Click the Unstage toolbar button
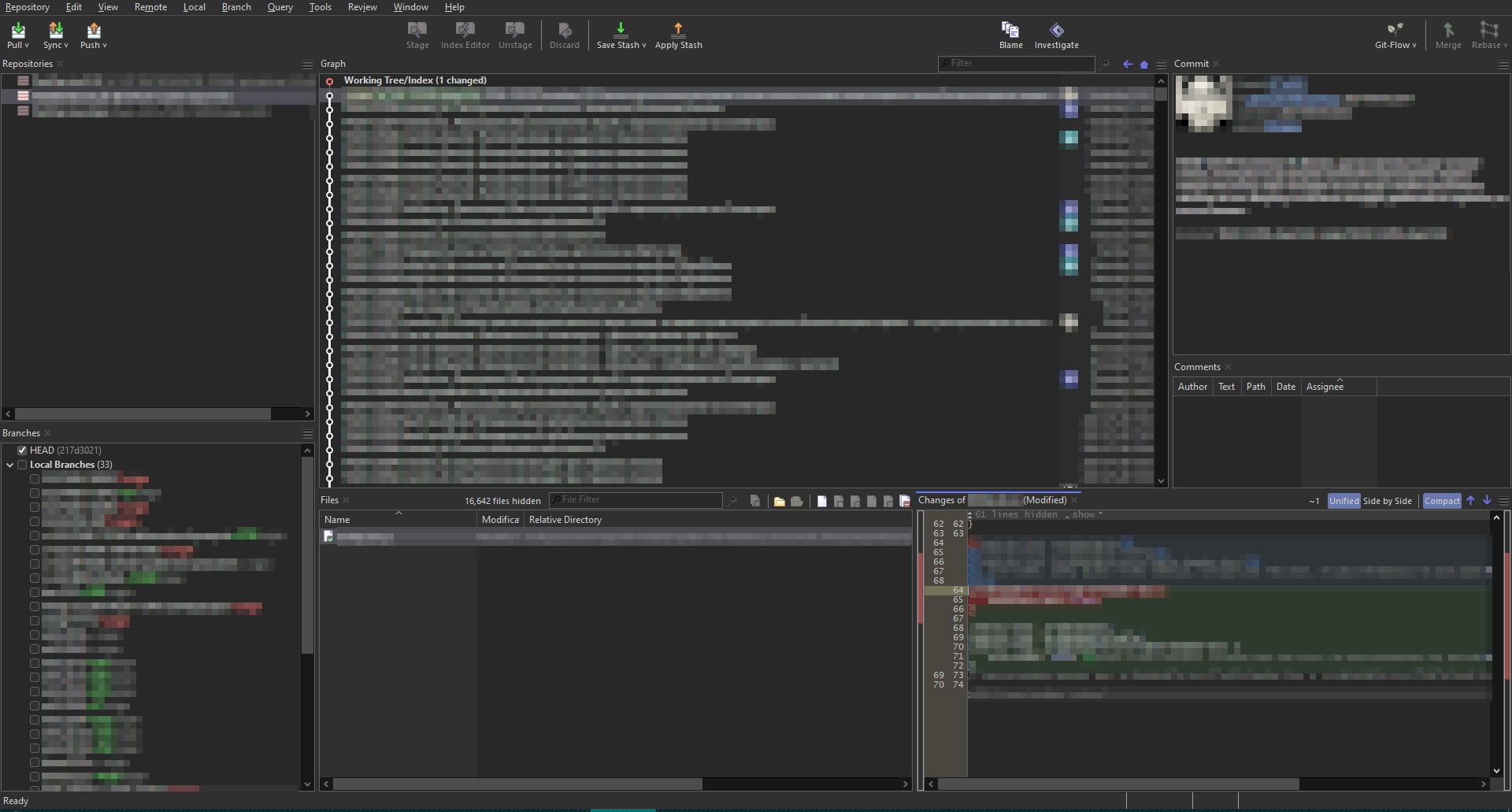Viewport: 1512px width, 812px height. click(515, 35)
